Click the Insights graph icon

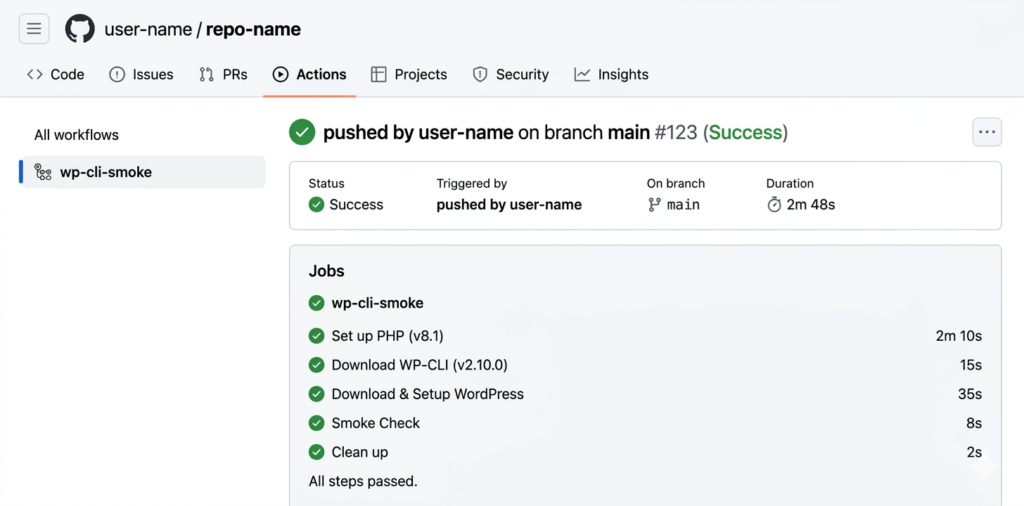[x=582, y=74]
